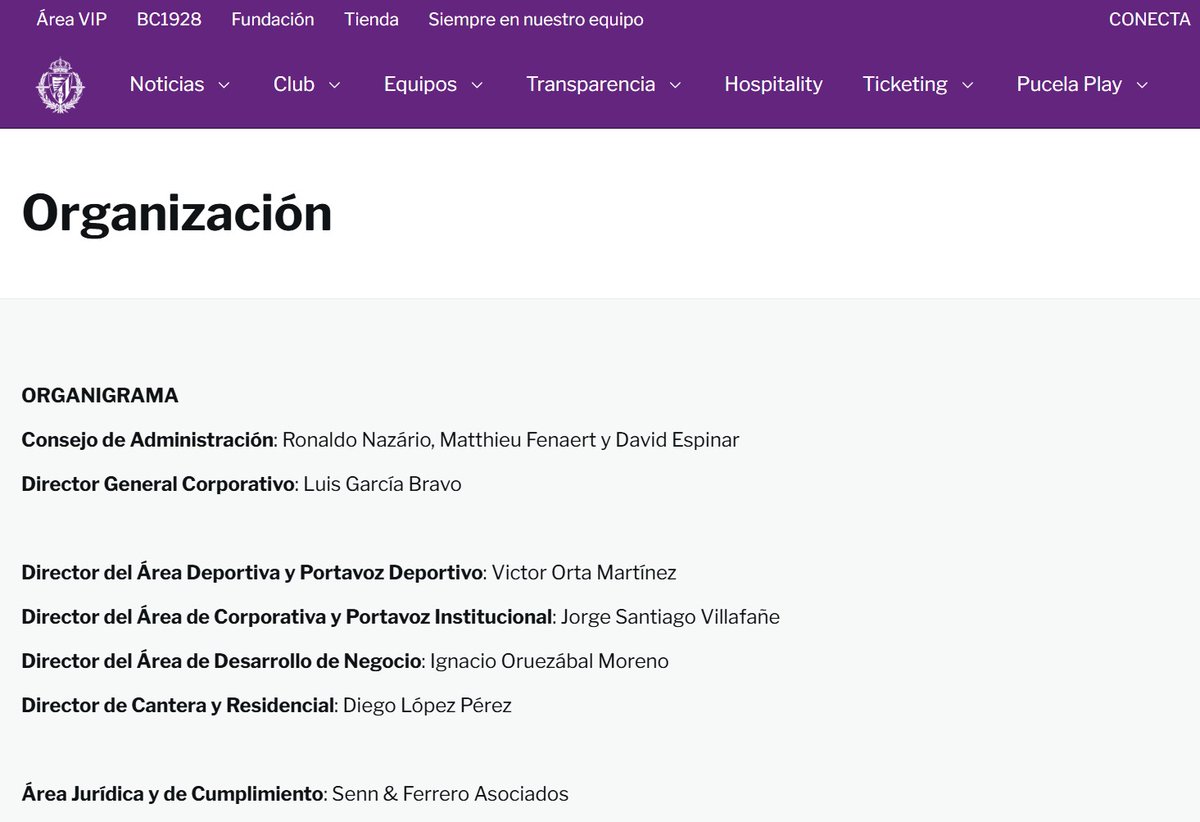Click the name Luis García Bravo
Viewport: 1200px width, 822px height.
tap(382, 484)
